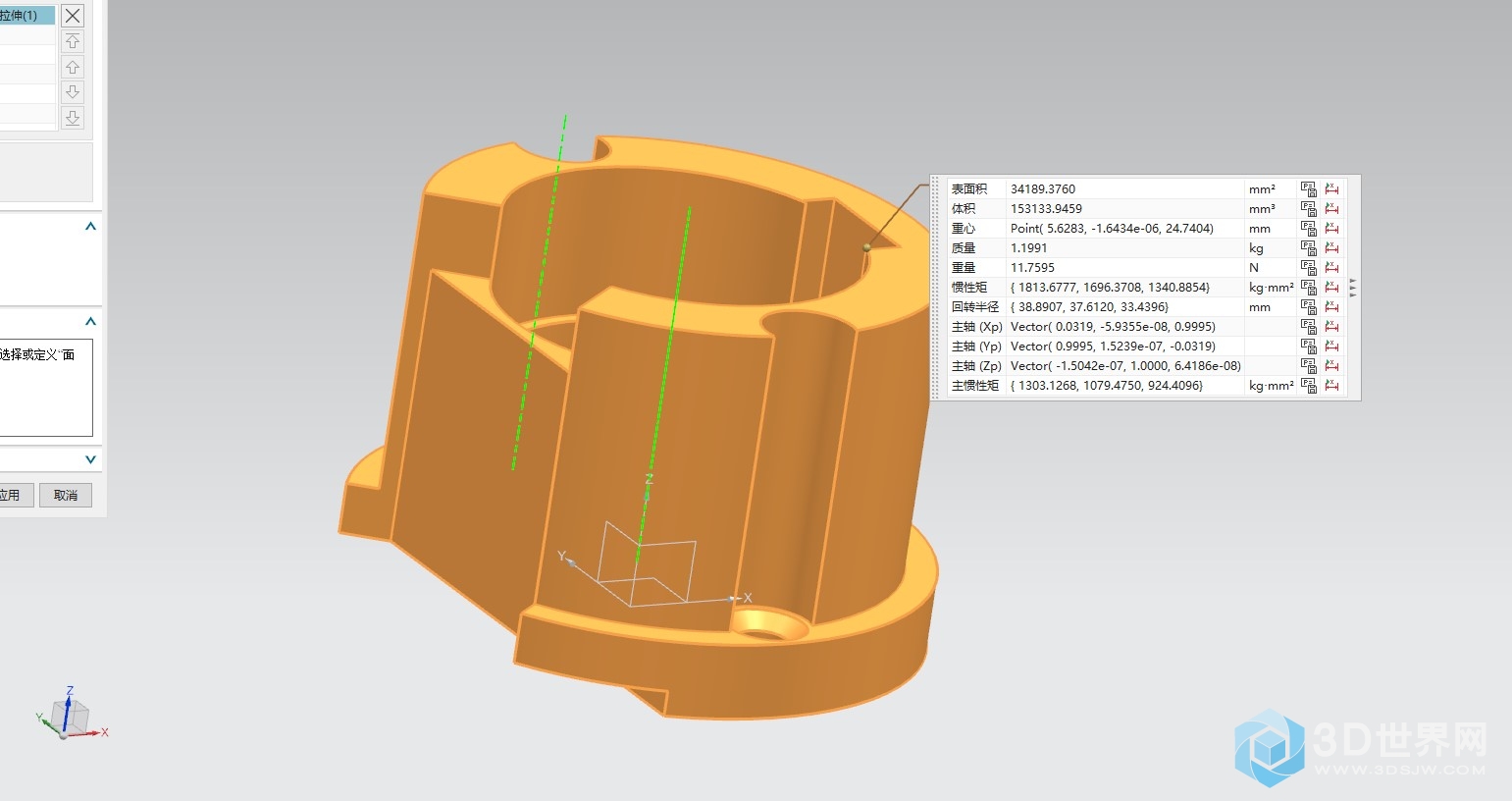Save 表面积 value as expression icon

pyautogui.click(x=1309, y=188)
